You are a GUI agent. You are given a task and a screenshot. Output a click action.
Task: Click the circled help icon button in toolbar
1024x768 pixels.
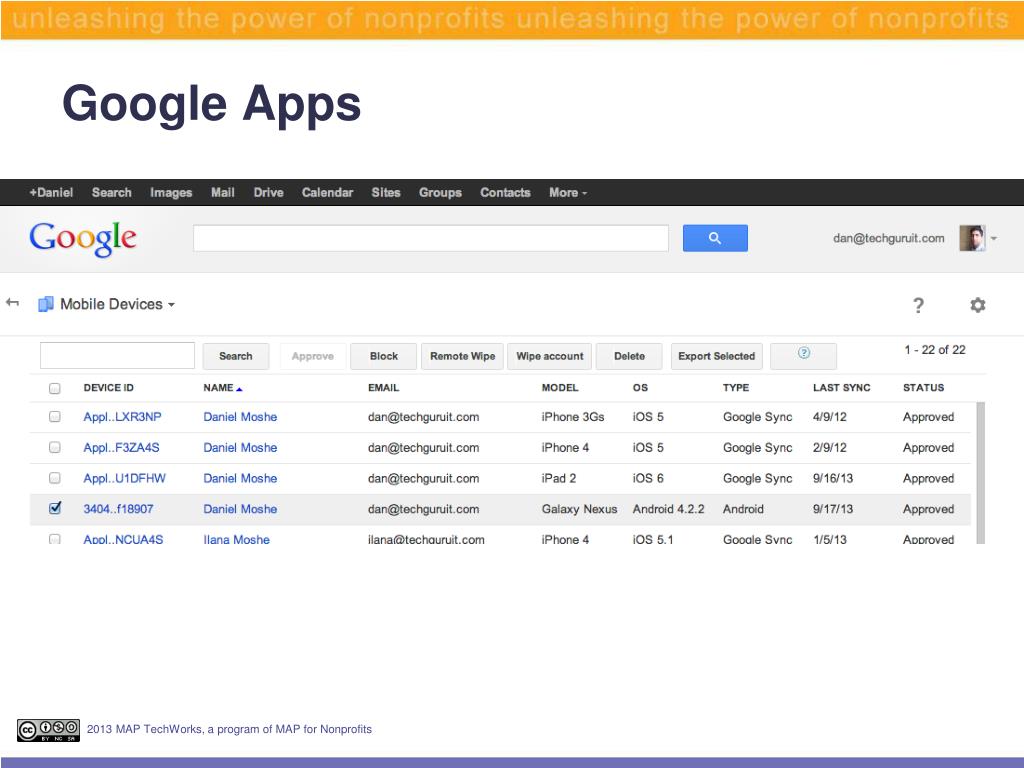tap(804, 356)
